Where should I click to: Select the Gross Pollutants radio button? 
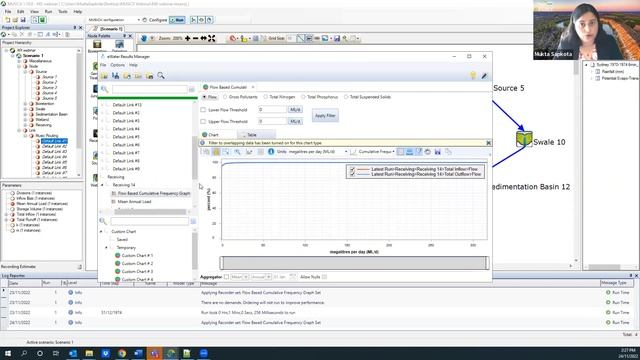click(x=225, y=97)
